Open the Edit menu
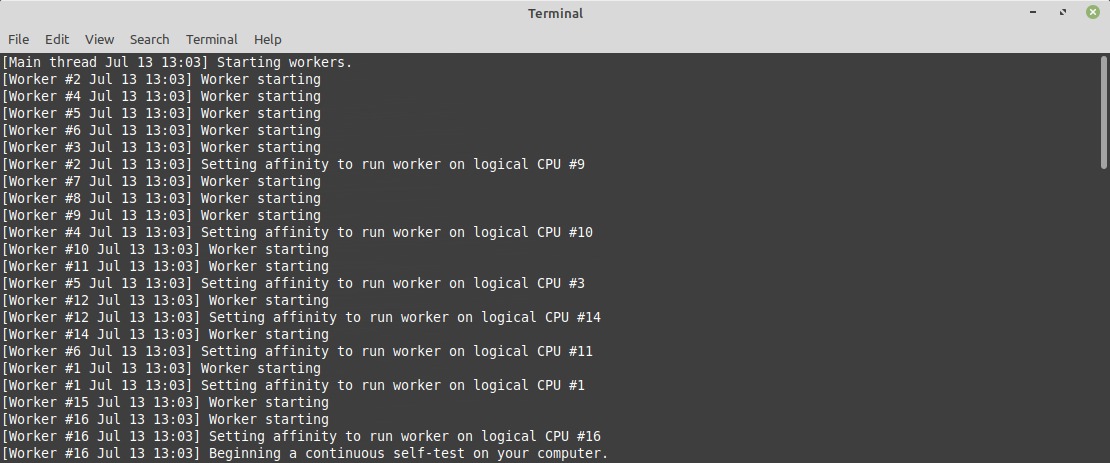Viewport: 1110px width, 463px height. click(57, 39)
